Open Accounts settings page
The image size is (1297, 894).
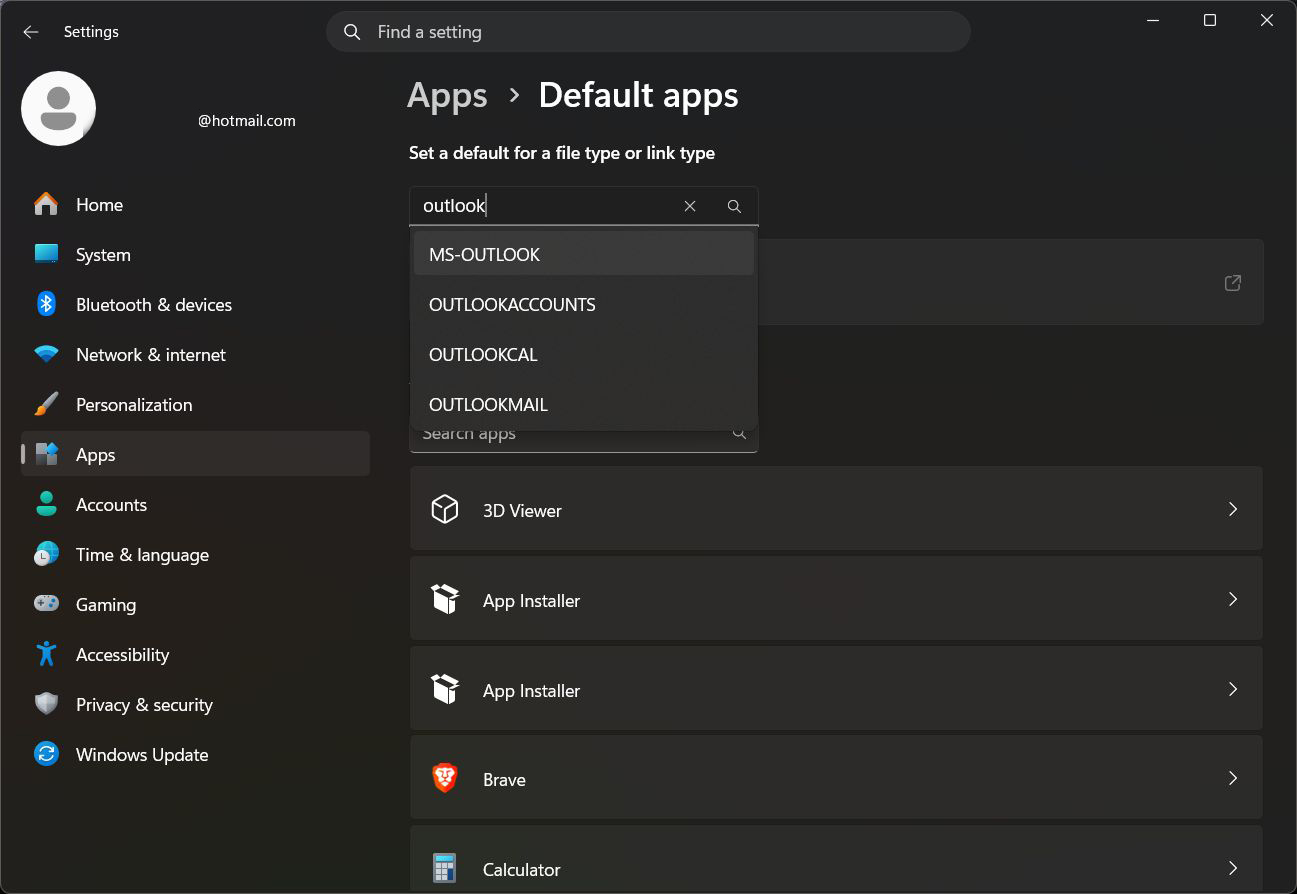click(195, 504)
